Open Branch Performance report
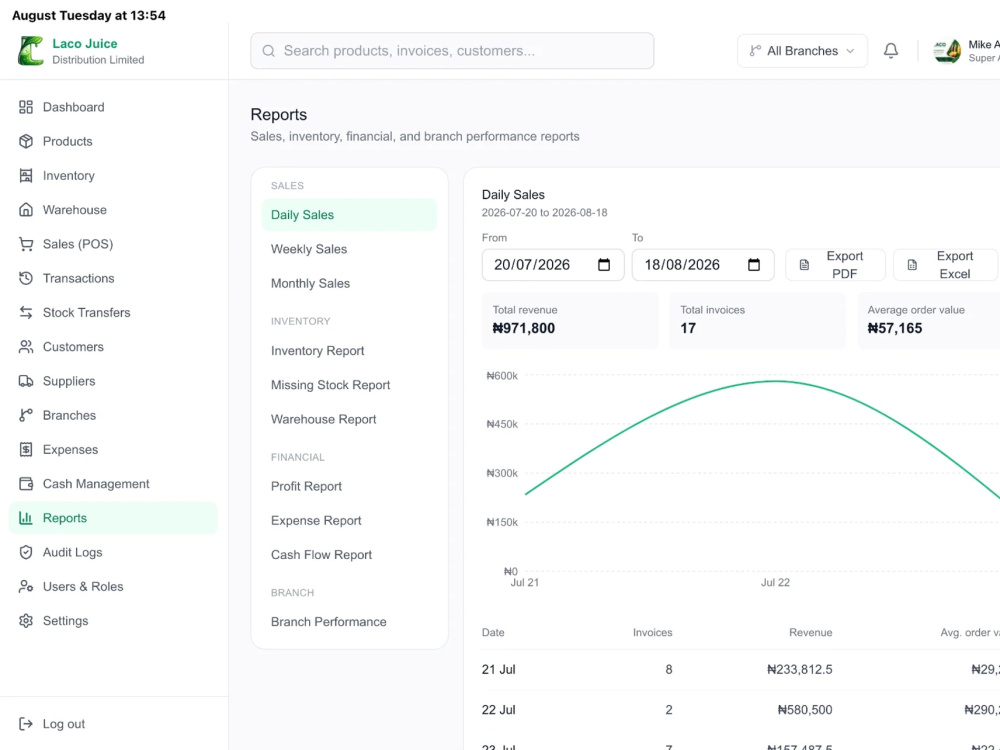The image size is (1000, 750). click(x=349, y=622)
